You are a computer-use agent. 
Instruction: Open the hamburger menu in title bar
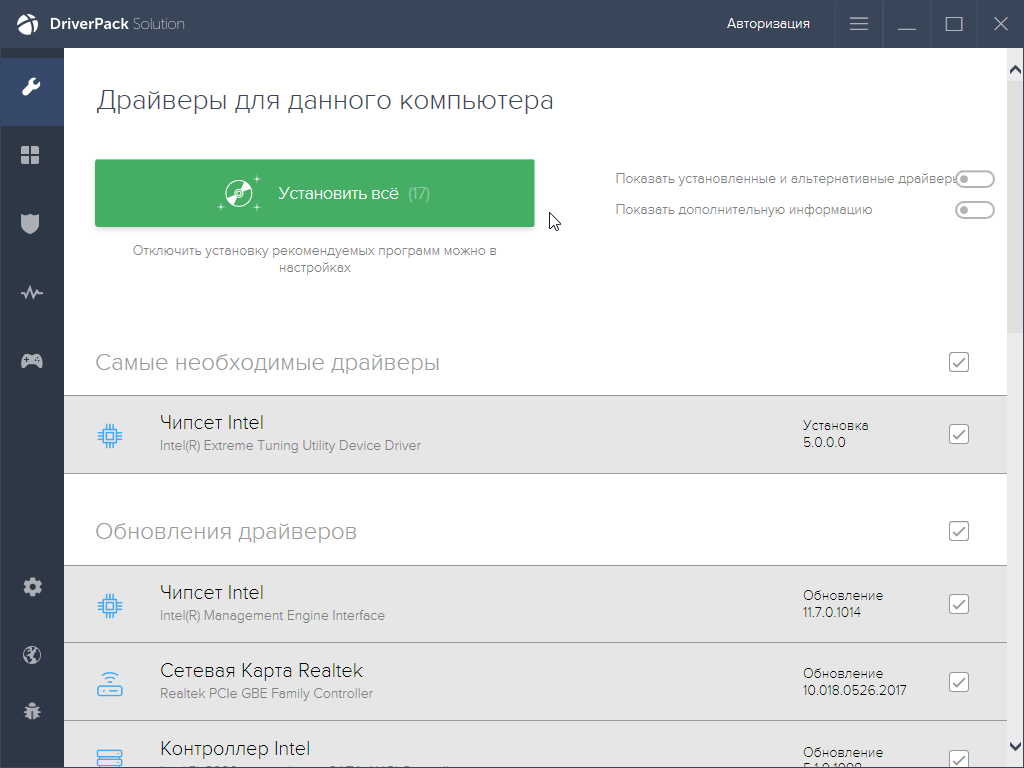[858, 23]
